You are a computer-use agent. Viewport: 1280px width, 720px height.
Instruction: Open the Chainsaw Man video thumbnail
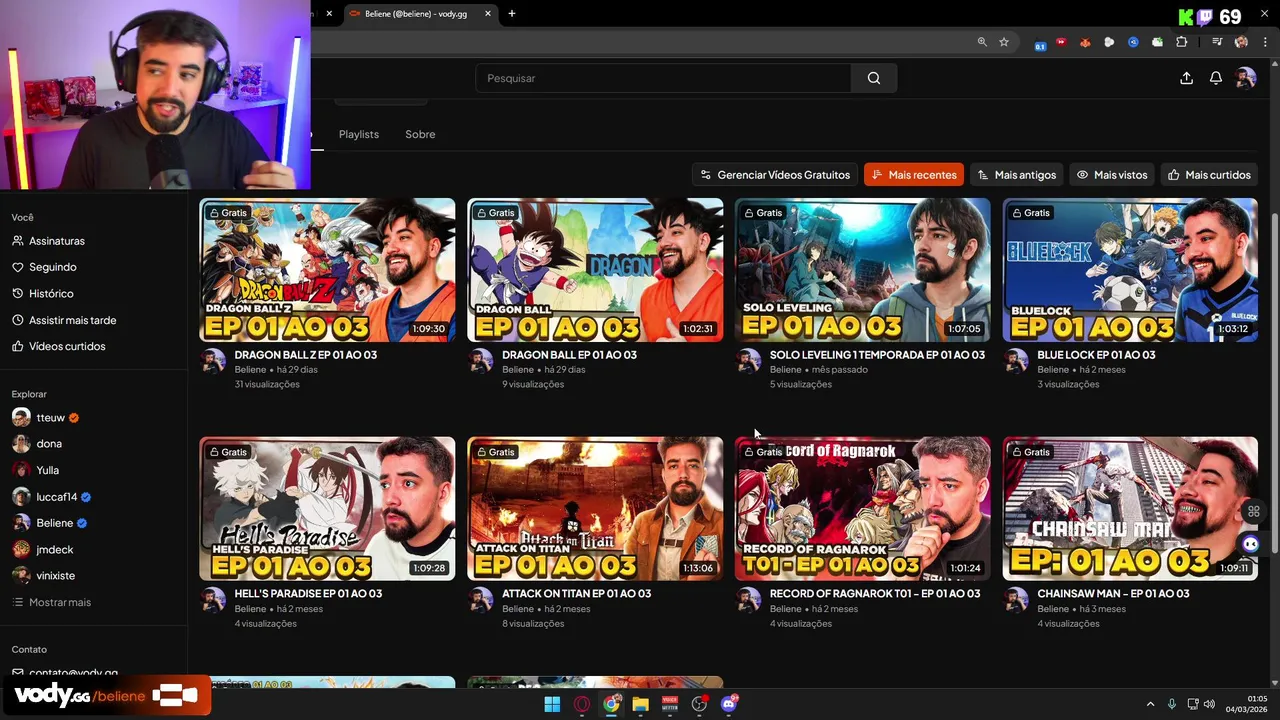(x=1130, y=509)
